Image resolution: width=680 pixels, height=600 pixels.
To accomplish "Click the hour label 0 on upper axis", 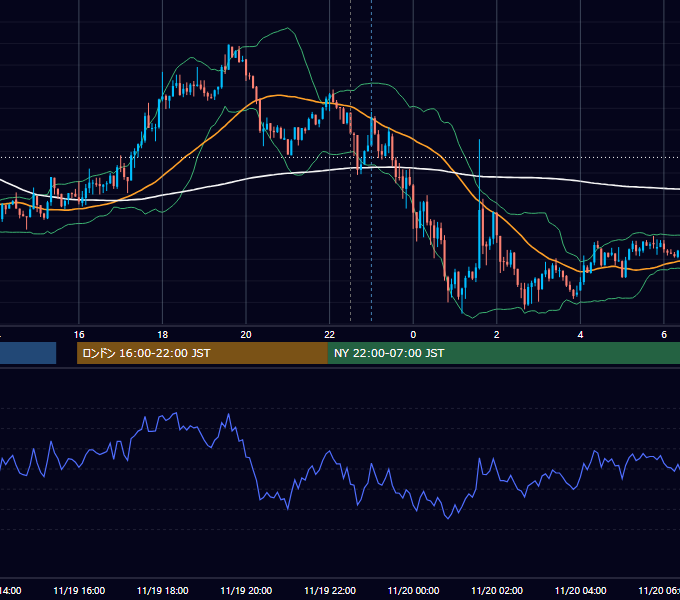I will coord(413,335).
